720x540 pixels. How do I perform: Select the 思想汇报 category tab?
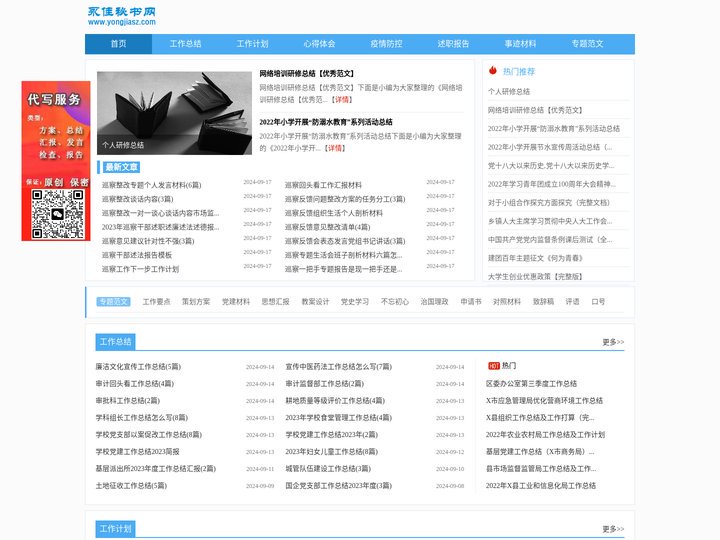point(276,302)
